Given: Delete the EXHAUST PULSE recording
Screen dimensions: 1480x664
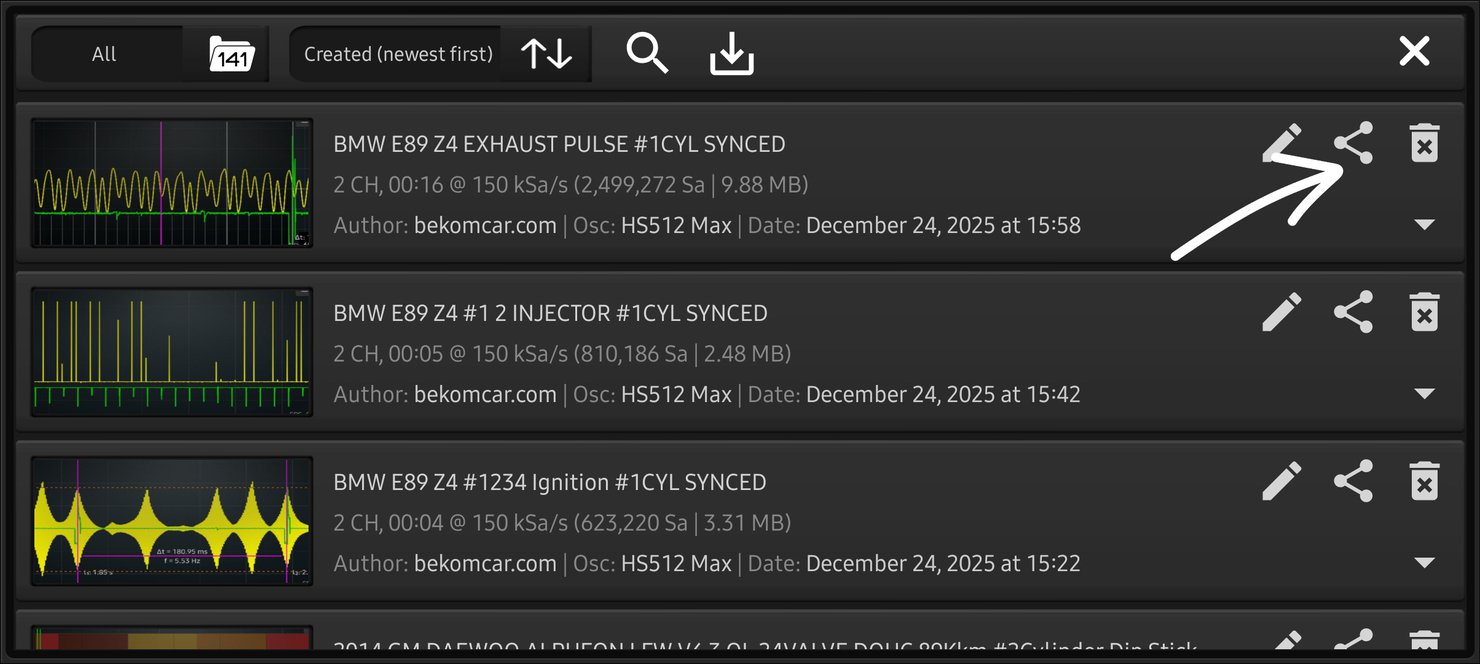Looking at the screenshot, I should tap(1424, 143).
